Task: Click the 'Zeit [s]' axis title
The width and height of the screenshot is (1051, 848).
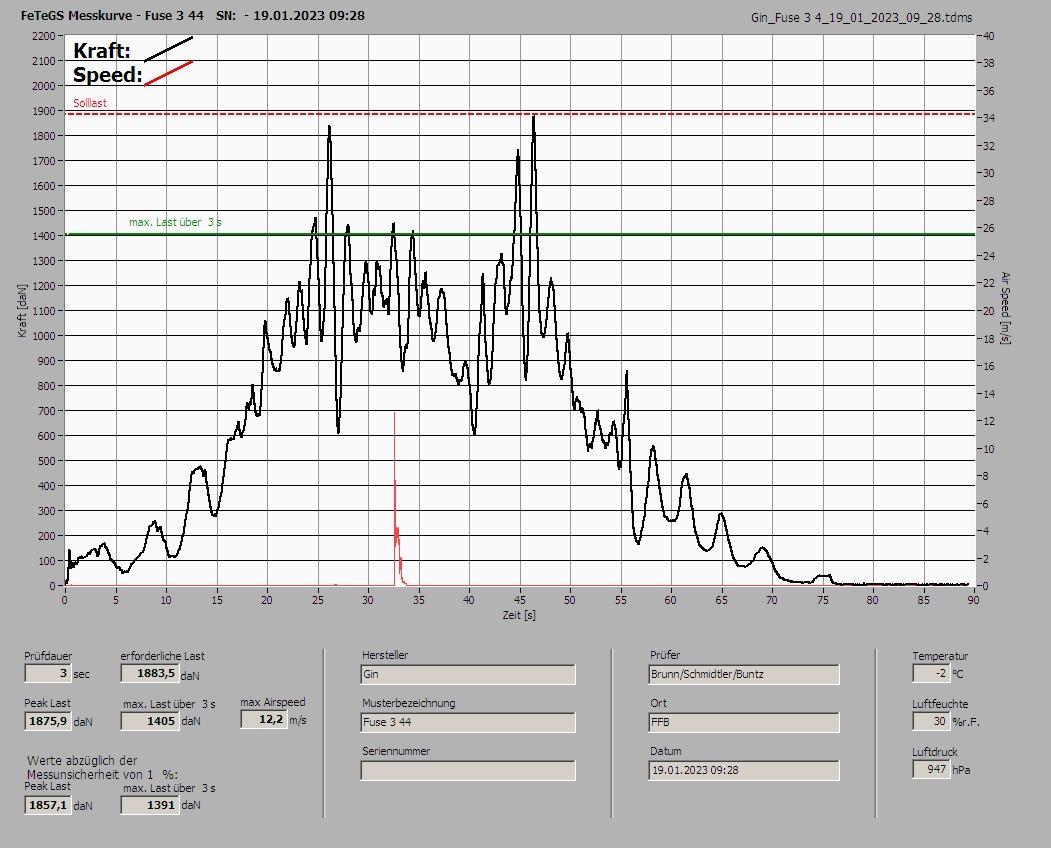Action: (519, 615)
